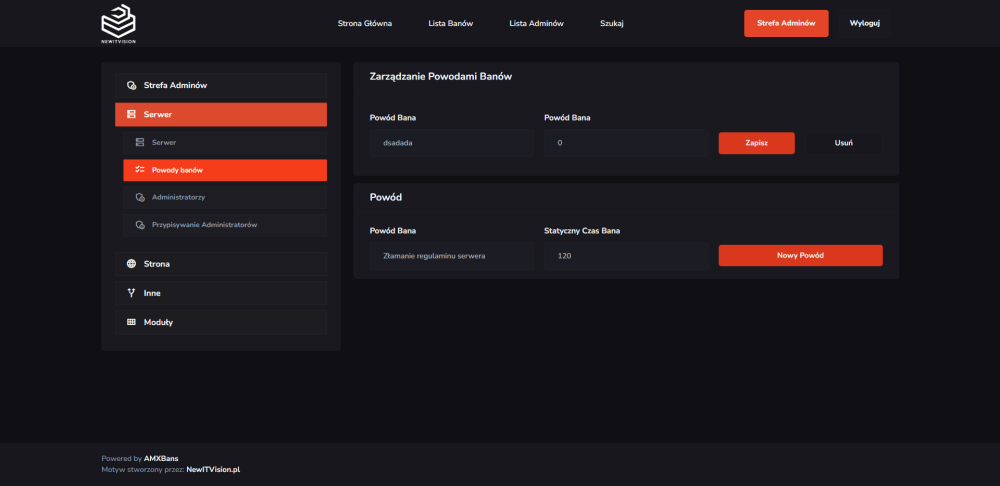This screenshot has width=1000, height=486.
Task: Click the Strefa Adminów sidebar icon
Action: (x=131, y=85)
